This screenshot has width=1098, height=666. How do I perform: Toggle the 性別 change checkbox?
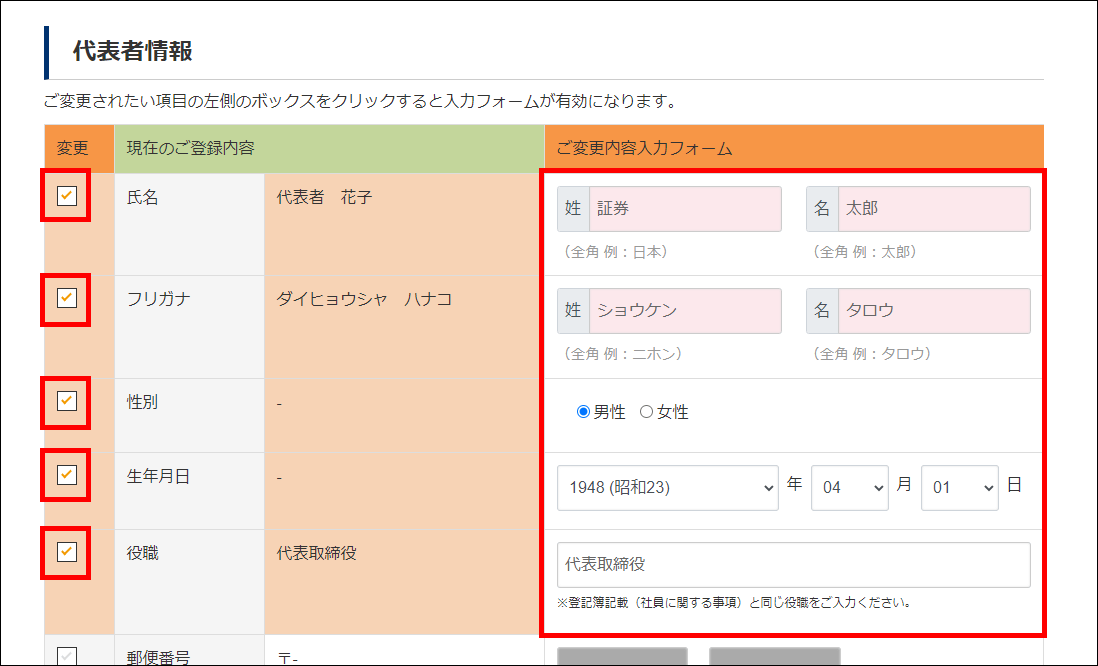tap(67, 401)
